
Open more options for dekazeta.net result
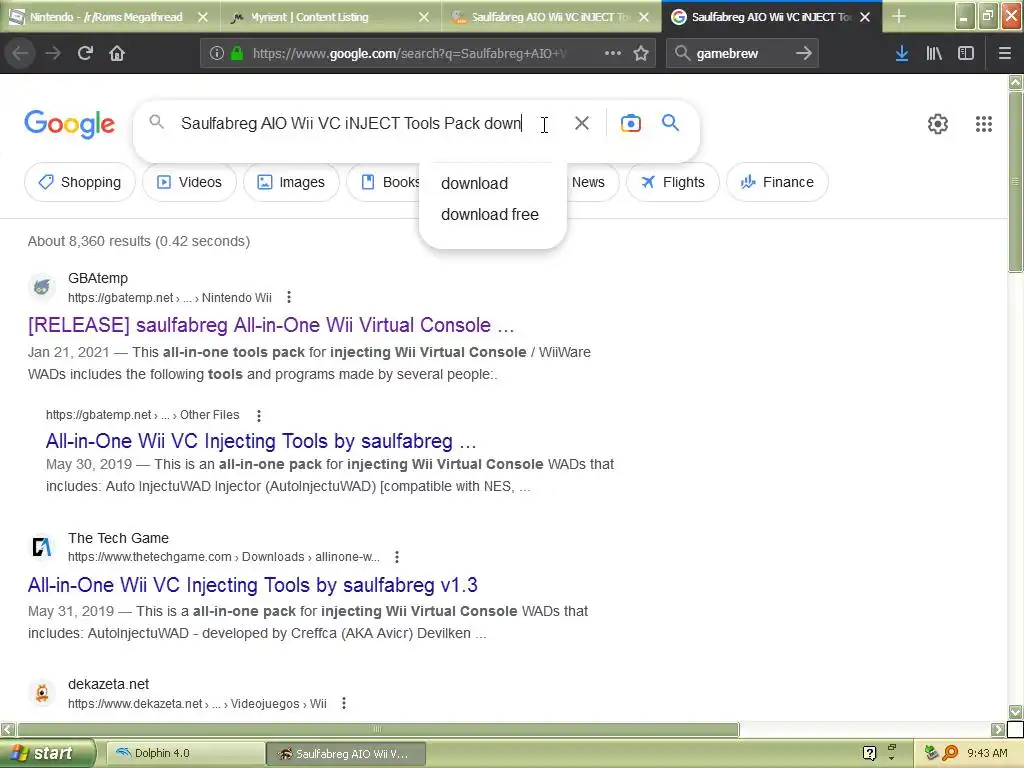click(x=344, y=703)
